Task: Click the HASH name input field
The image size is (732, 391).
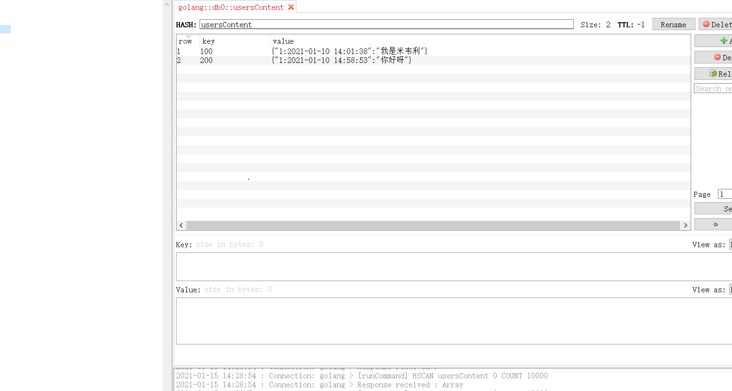Action: [x=386, y=24]
